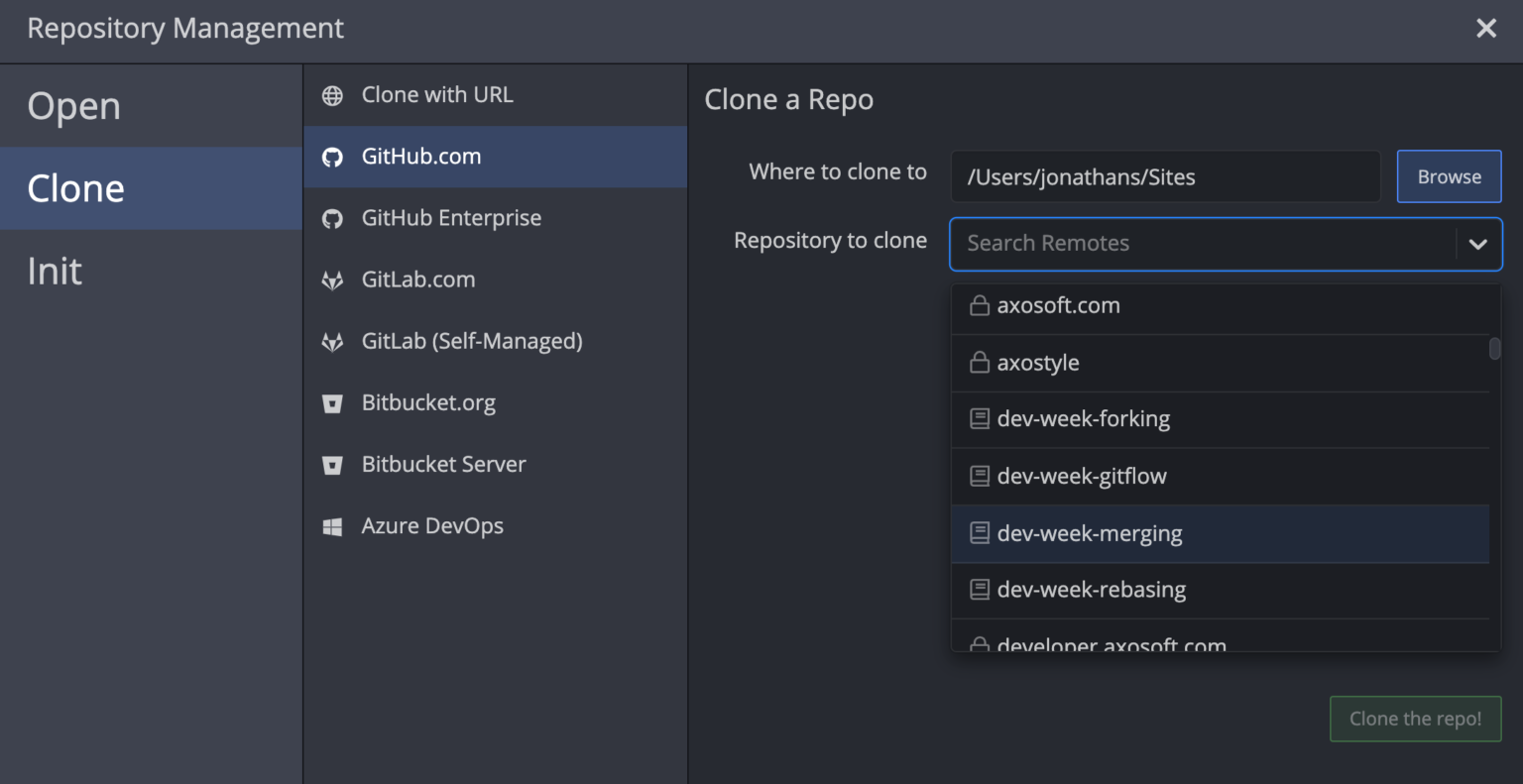
Task: Click the Browse button
Action: [1449, 175]
